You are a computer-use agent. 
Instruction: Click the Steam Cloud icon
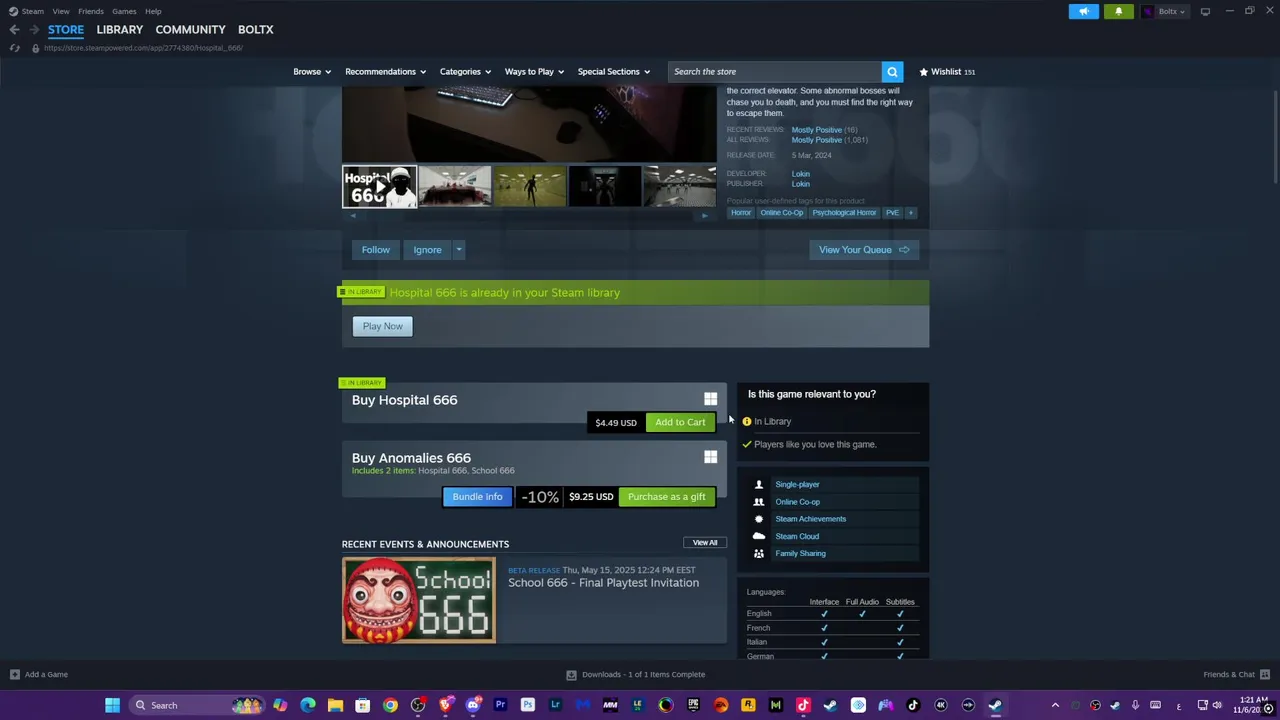click(758, 536)
